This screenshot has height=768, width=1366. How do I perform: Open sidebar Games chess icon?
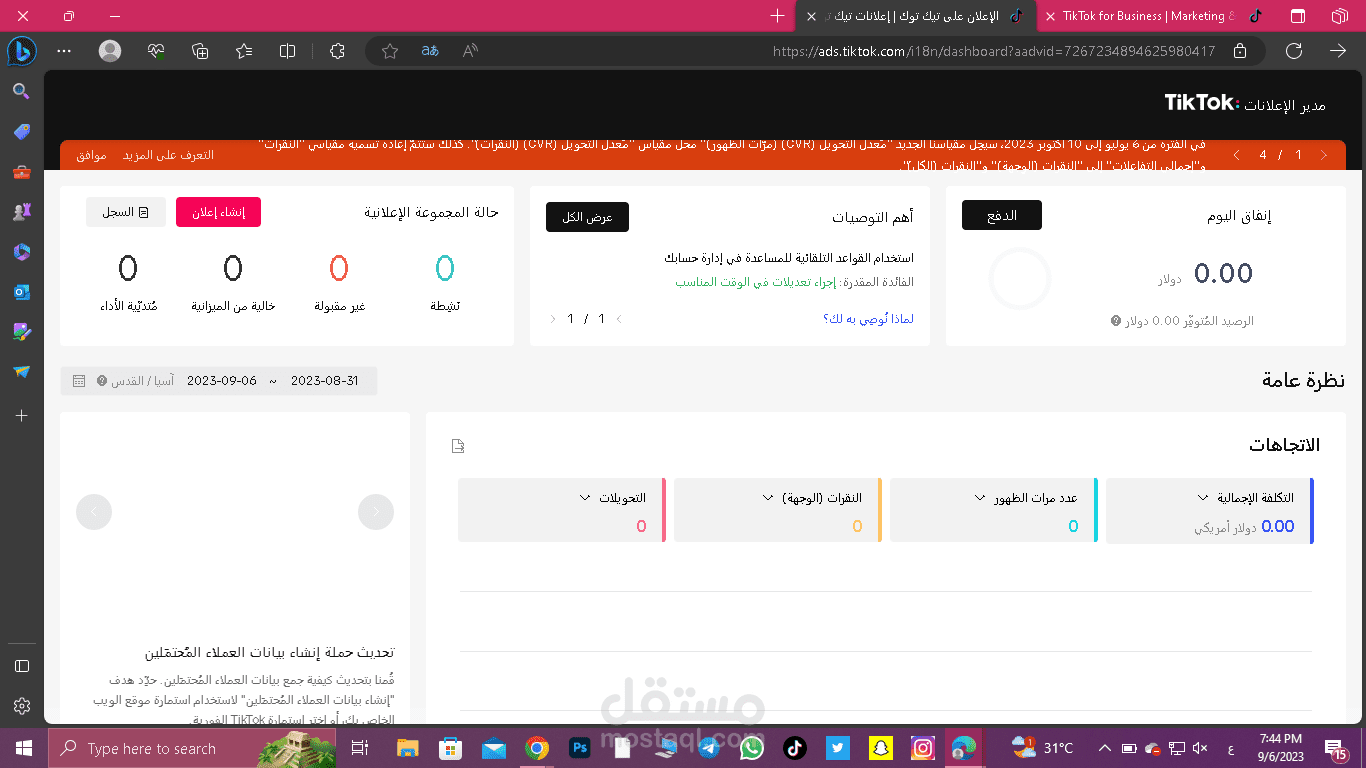coord(21,212)
